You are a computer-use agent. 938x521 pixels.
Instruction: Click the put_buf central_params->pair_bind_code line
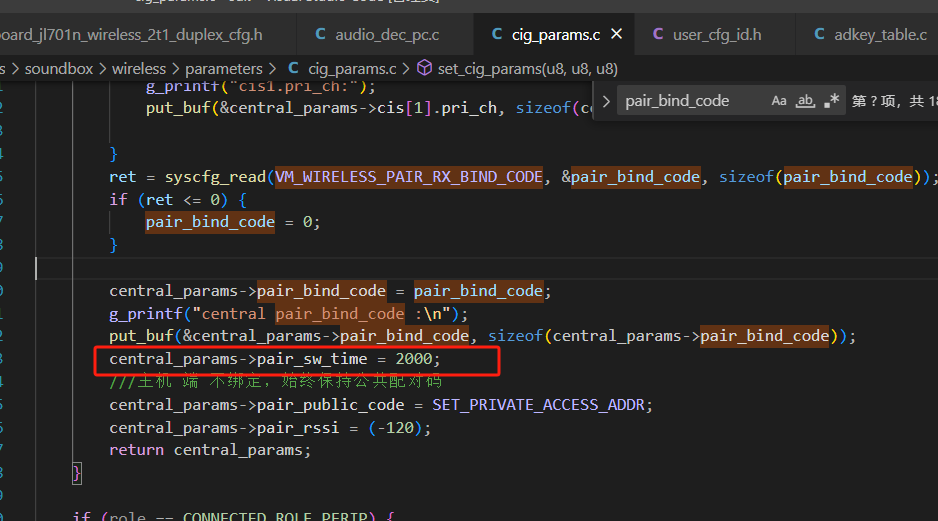(x=482, y=336)
